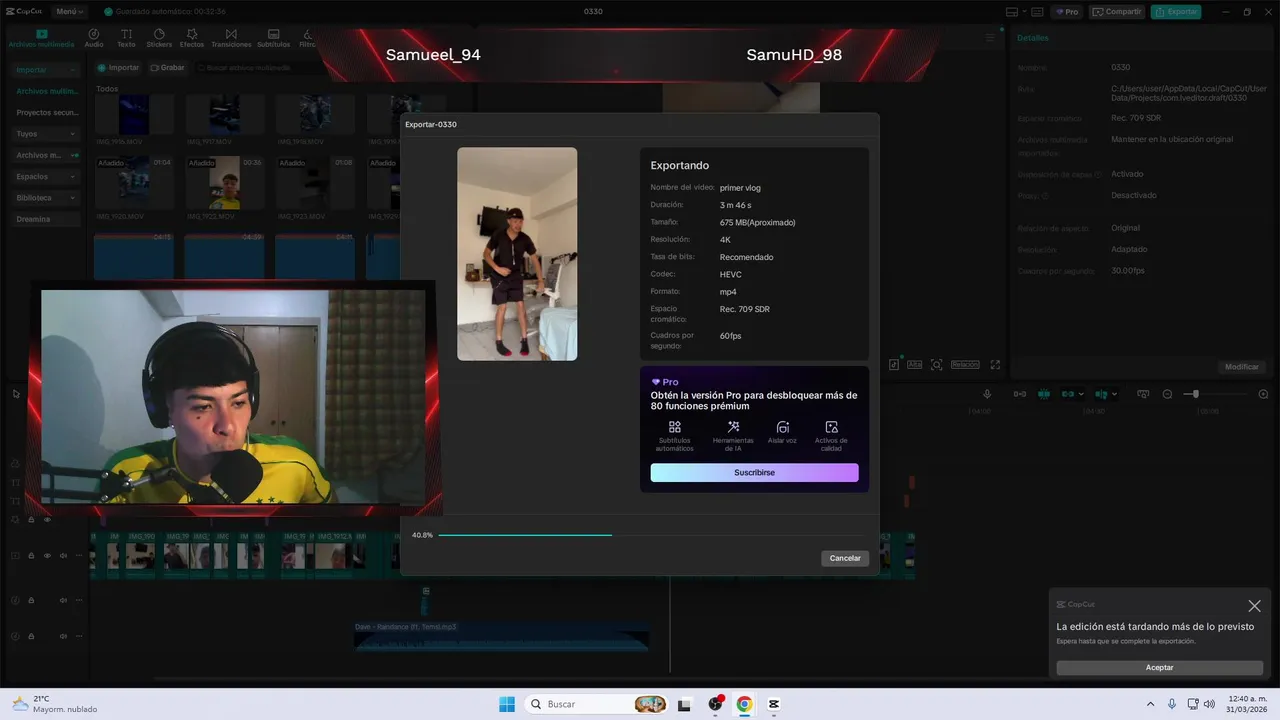1280x720 pixels.
Task: Select the timeline pointer selection tool
Action: [16, 394]
